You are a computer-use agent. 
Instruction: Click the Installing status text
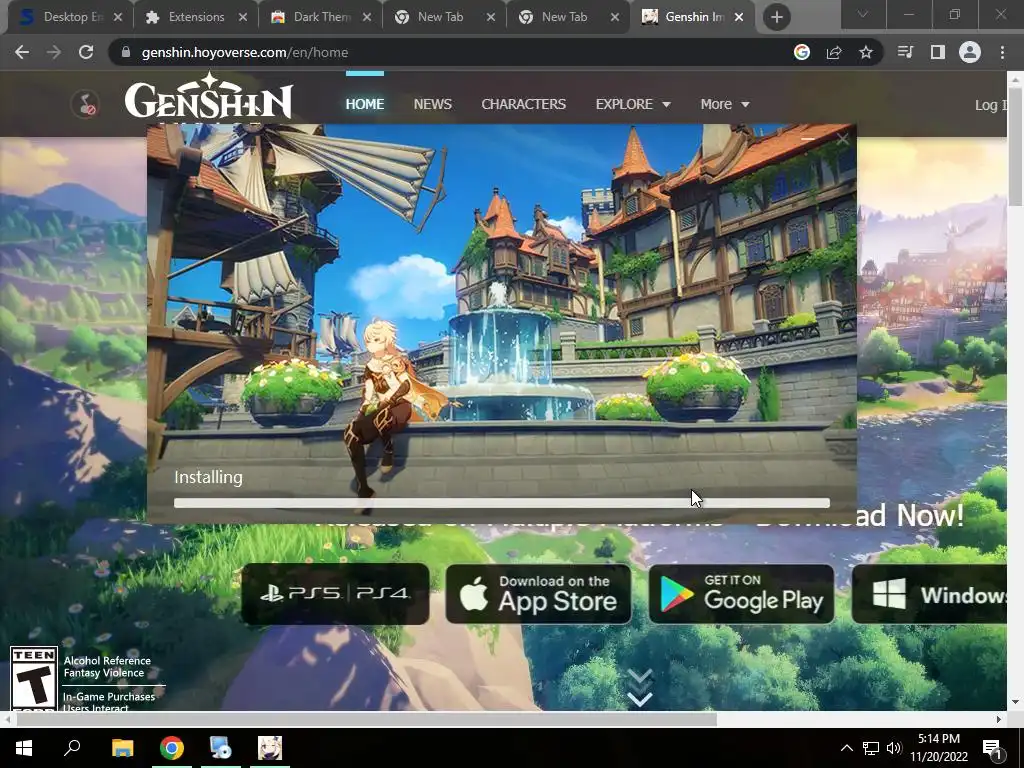(208, 477)
